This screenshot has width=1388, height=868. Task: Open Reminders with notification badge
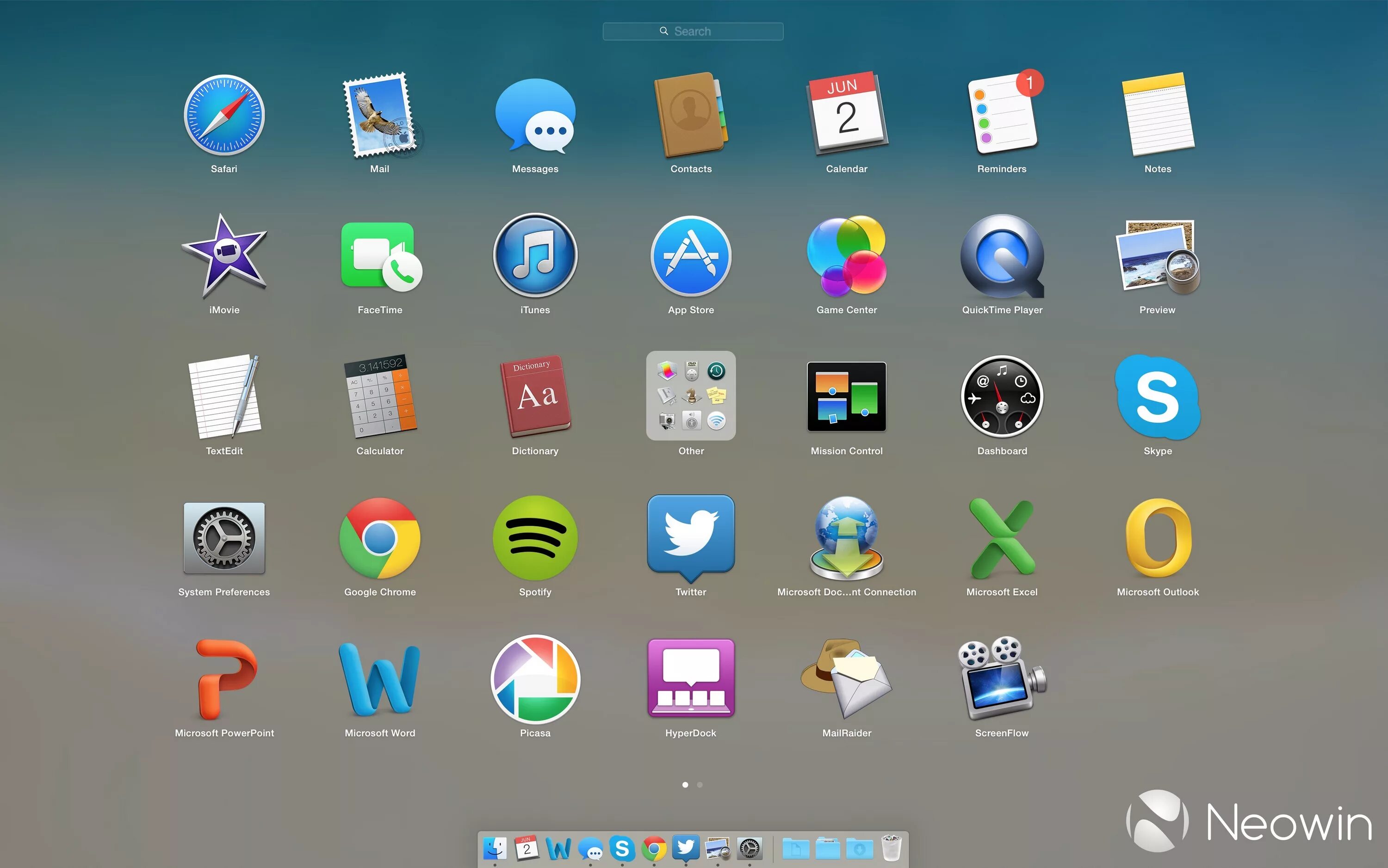1002,115
